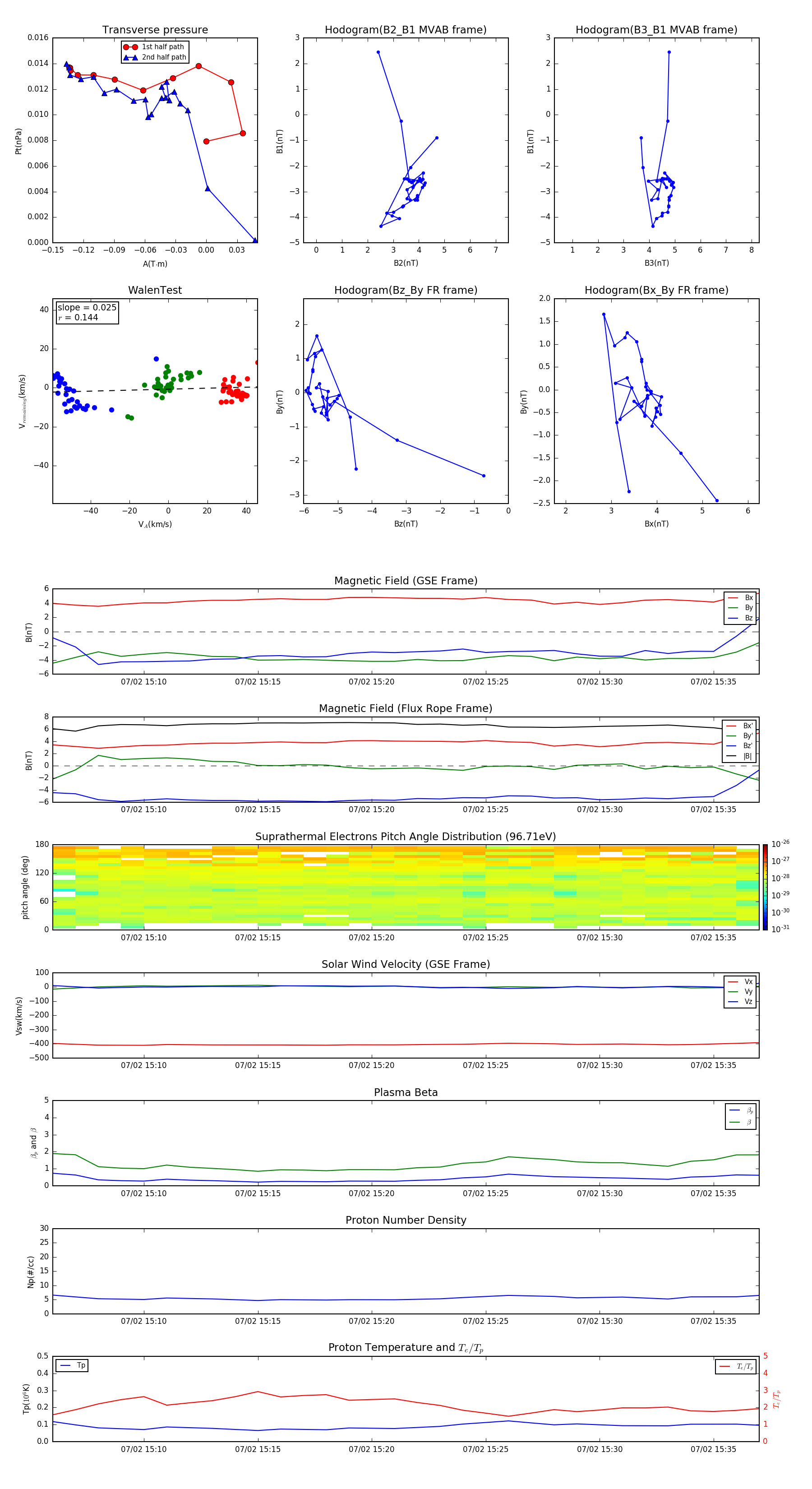Click 'Solar Wind Velocity (GSE Frame)' title
Image resolution: width=812 pixels, height=1489 pixels.
(x=406, y=965)
